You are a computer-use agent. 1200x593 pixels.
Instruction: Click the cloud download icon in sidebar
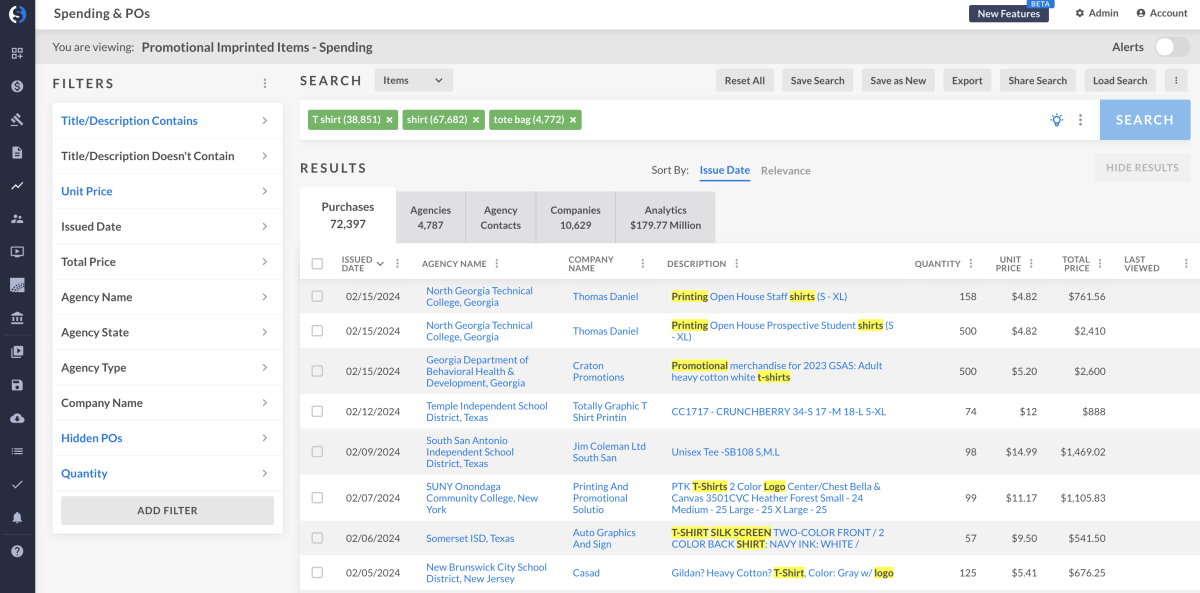coord(17,418)
